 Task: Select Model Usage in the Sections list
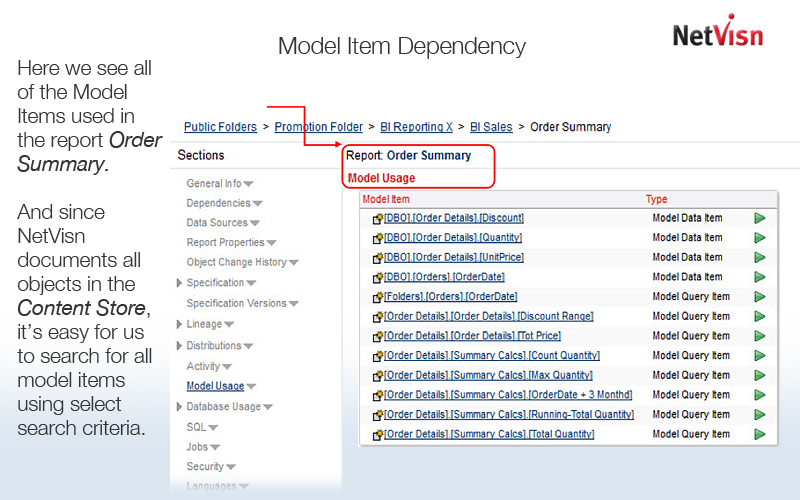(x=215, y=386)
